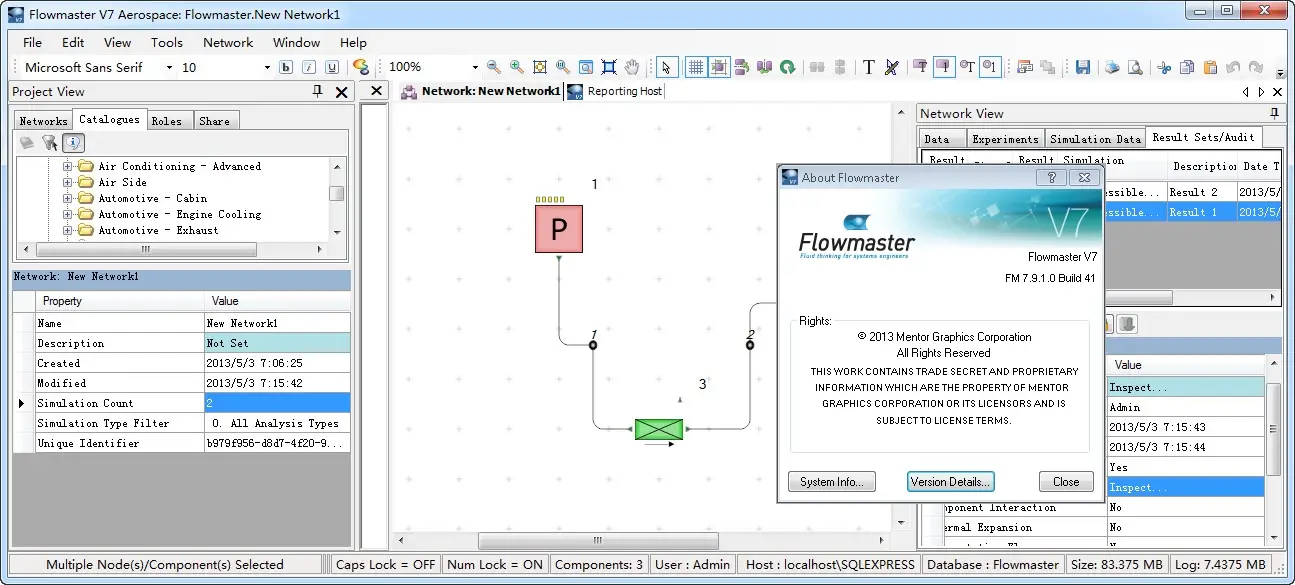Toggle the grid display button
1295x585 pixels.
coord(695,67)
